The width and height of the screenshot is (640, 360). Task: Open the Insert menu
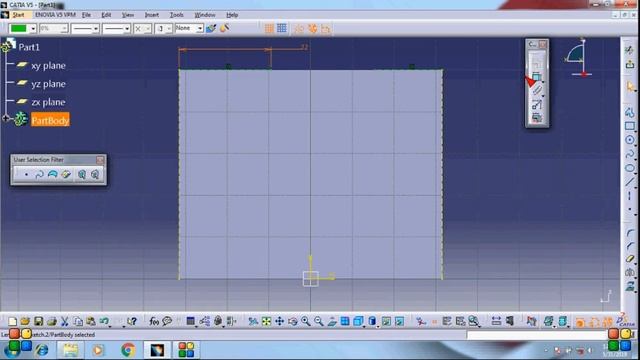pos(151,15)
